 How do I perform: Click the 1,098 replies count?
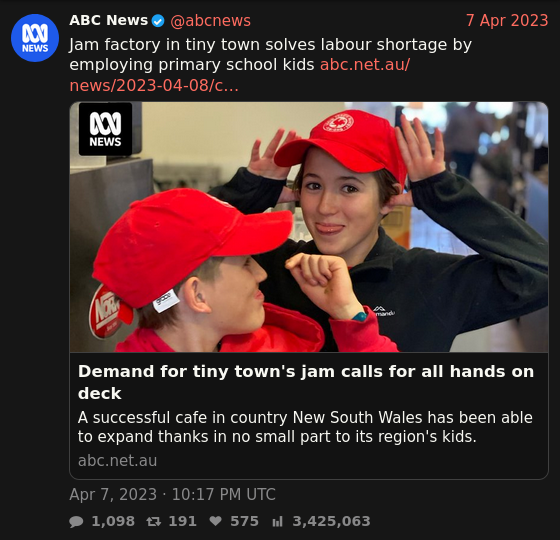pyautogui.click(x=113, y=521)
